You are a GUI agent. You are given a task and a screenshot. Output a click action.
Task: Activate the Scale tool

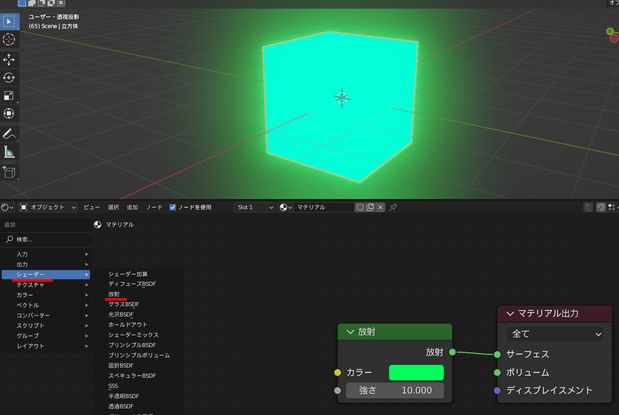pyautogui.click(x=9, y=96)
